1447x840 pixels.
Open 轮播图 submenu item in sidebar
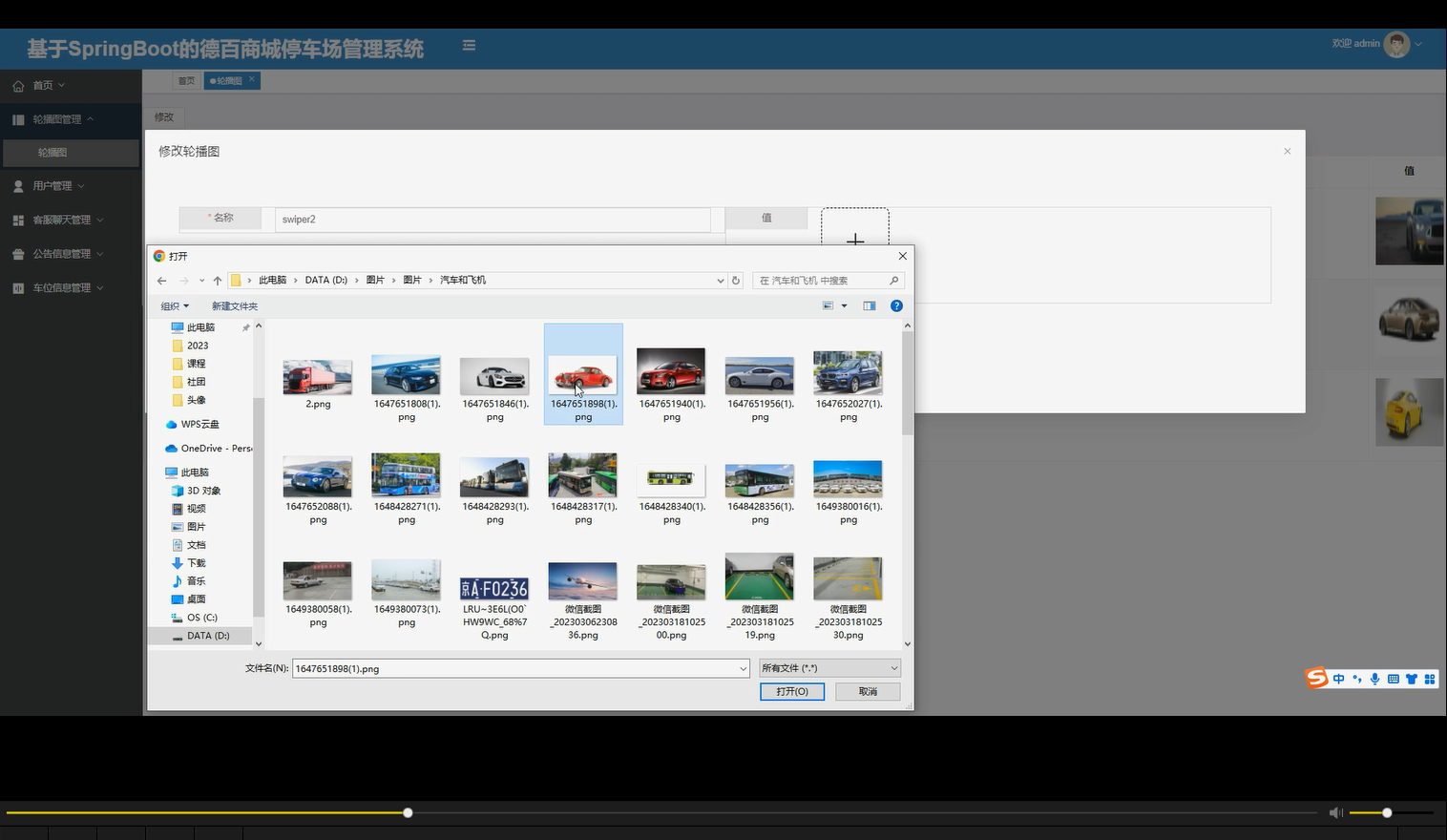(72, 153)
